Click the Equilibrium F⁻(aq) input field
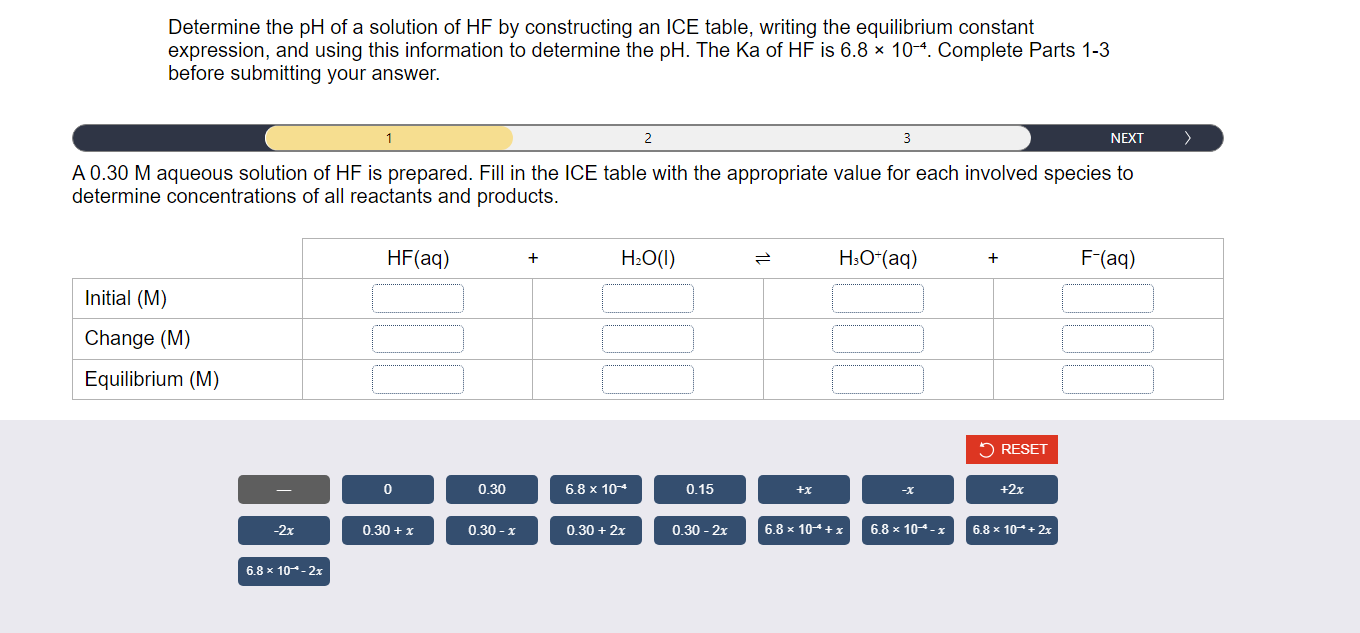 (1108, 379)
